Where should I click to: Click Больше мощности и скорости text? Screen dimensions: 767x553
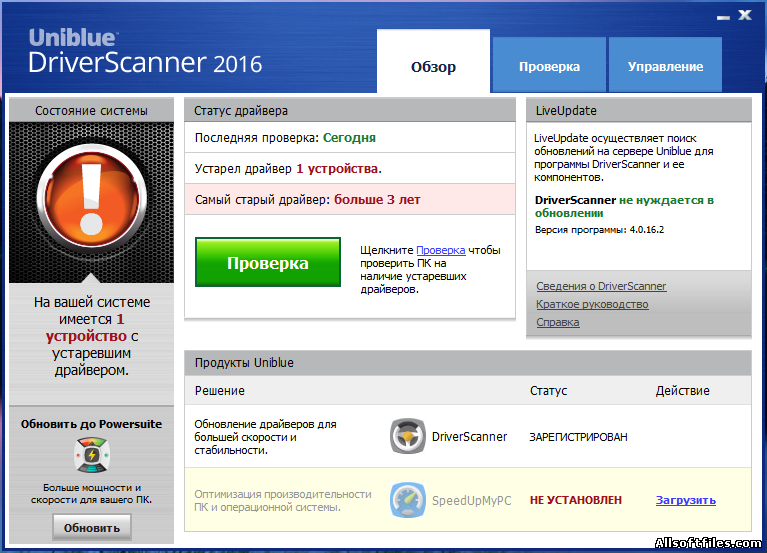point(91,493)
